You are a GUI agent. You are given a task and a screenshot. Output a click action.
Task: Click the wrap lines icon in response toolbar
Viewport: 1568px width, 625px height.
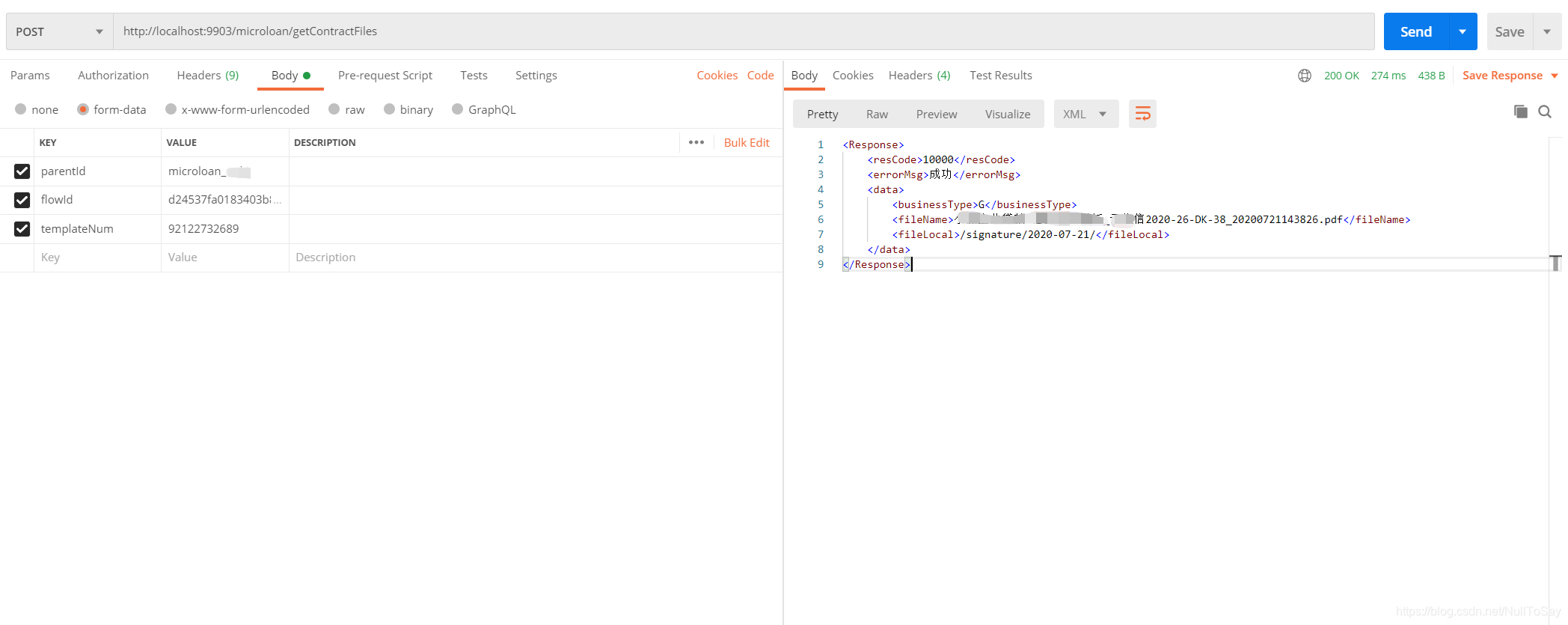pos(1142,114)
